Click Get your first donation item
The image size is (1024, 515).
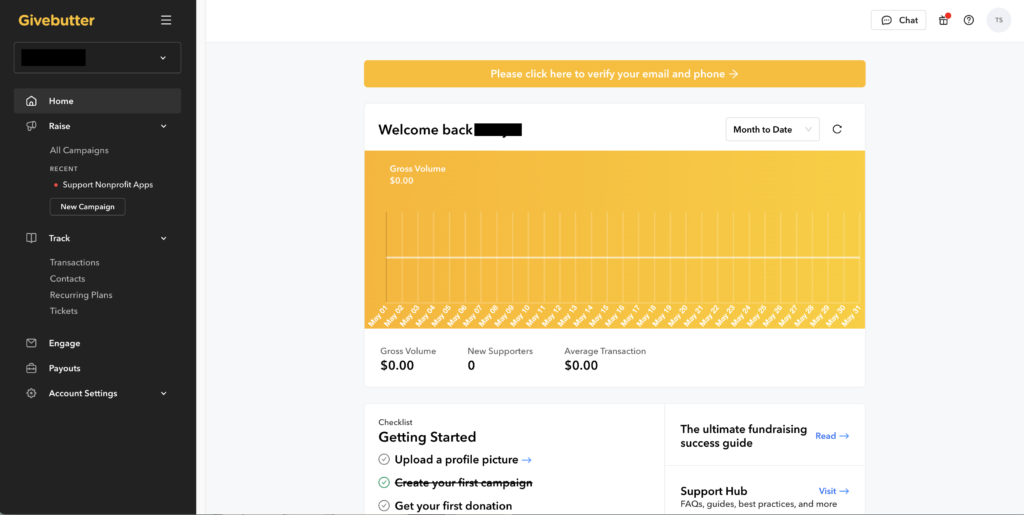point(453,506)
